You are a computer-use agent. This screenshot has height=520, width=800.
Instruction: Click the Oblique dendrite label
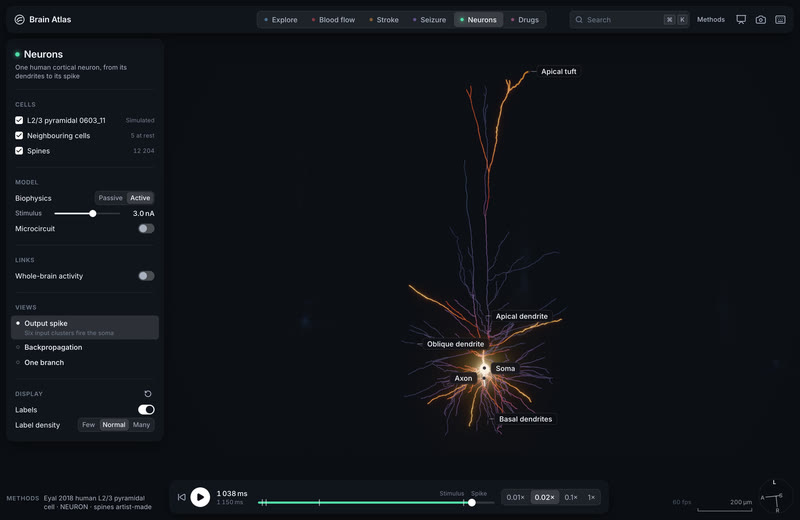tap(455, 344)
